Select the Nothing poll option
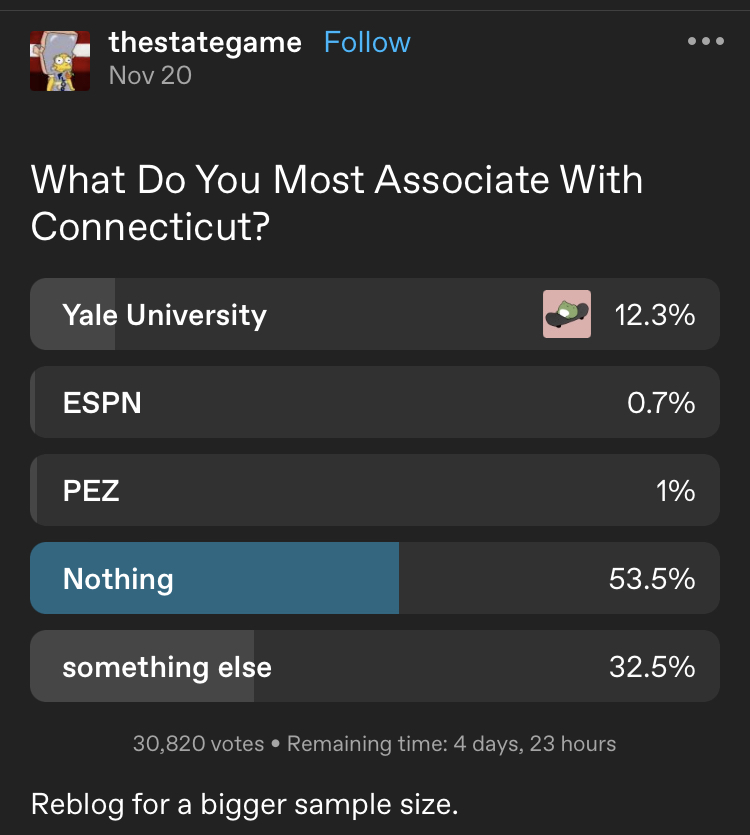Image resolution: width=750 pixels, height=835 pixels. point(375,578)
